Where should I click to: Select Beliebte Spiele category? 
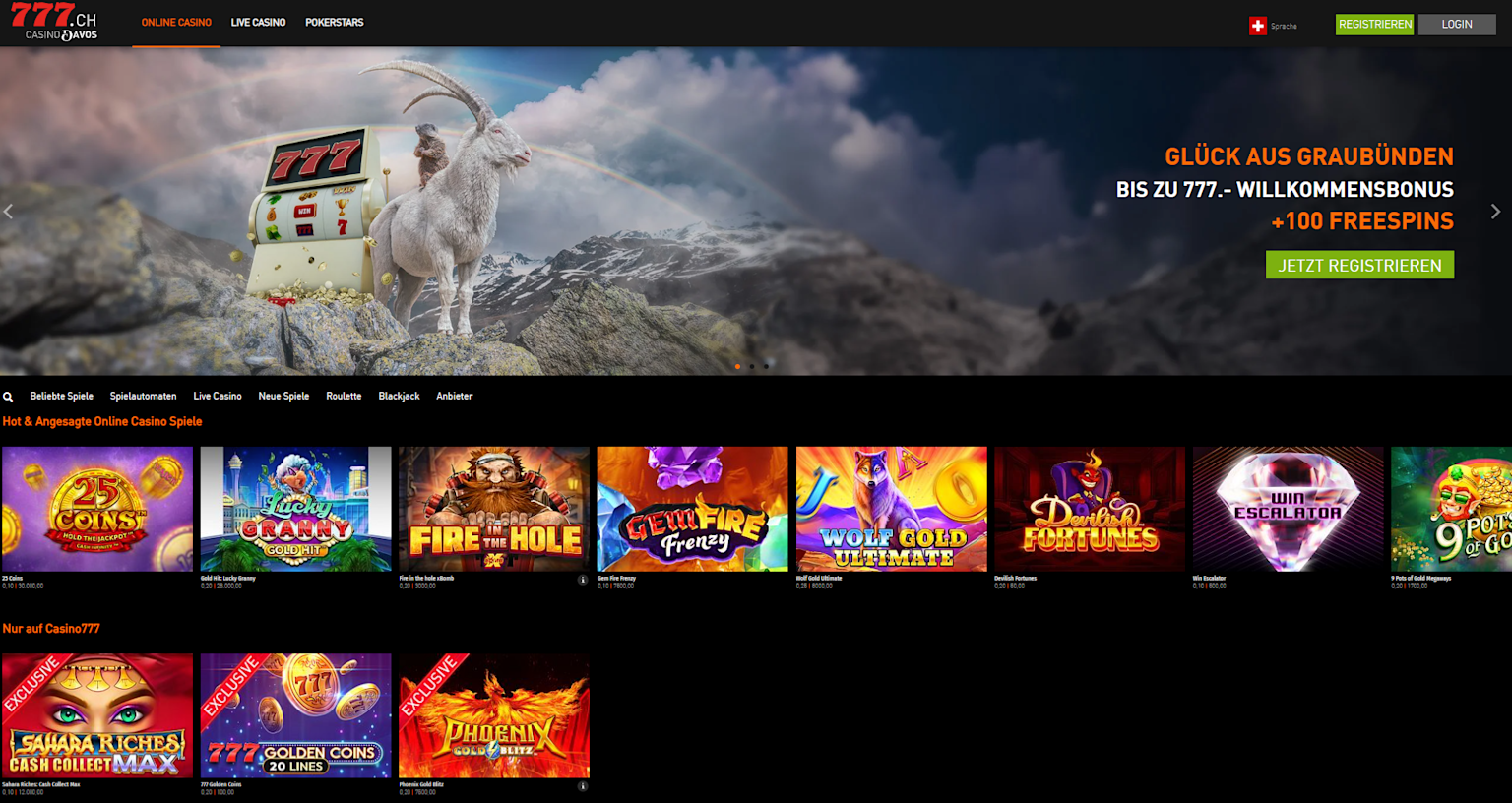pyautogui.click(x=61, y=397)
